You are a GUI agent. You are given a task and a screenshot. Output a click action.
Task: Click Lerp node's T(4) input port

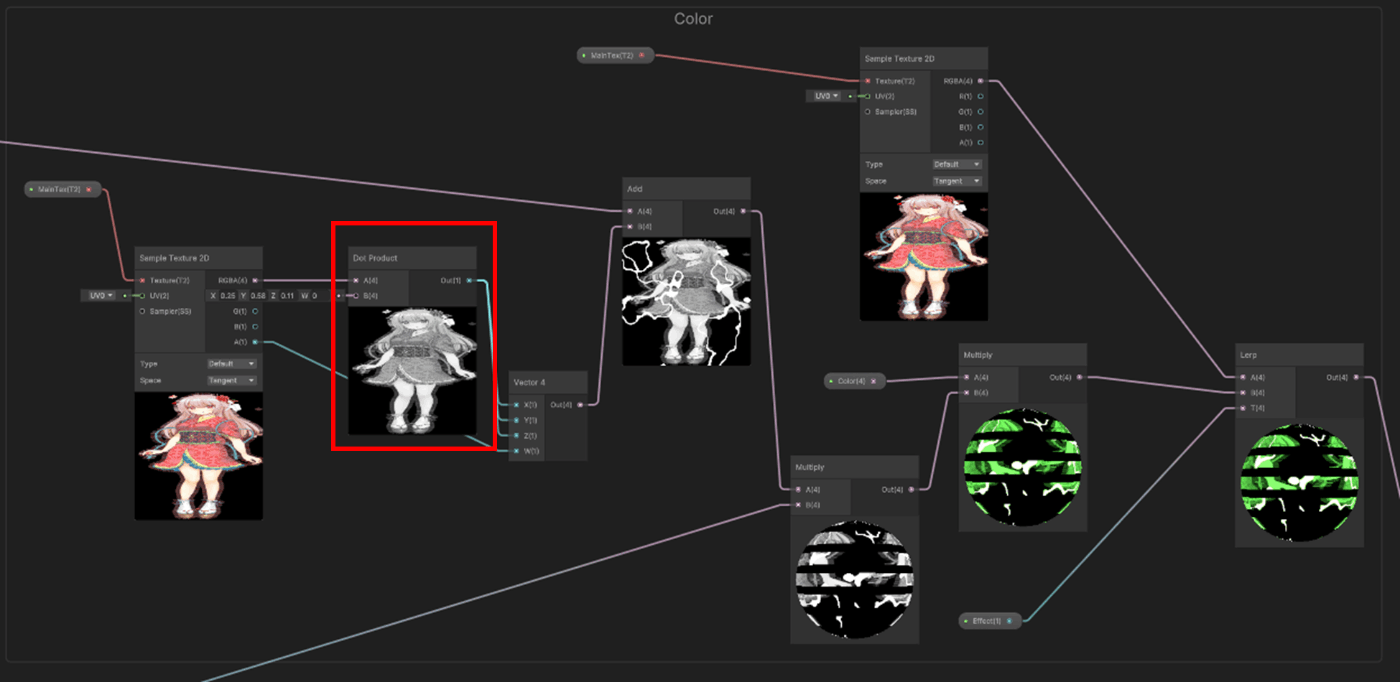coord(1242,408)
